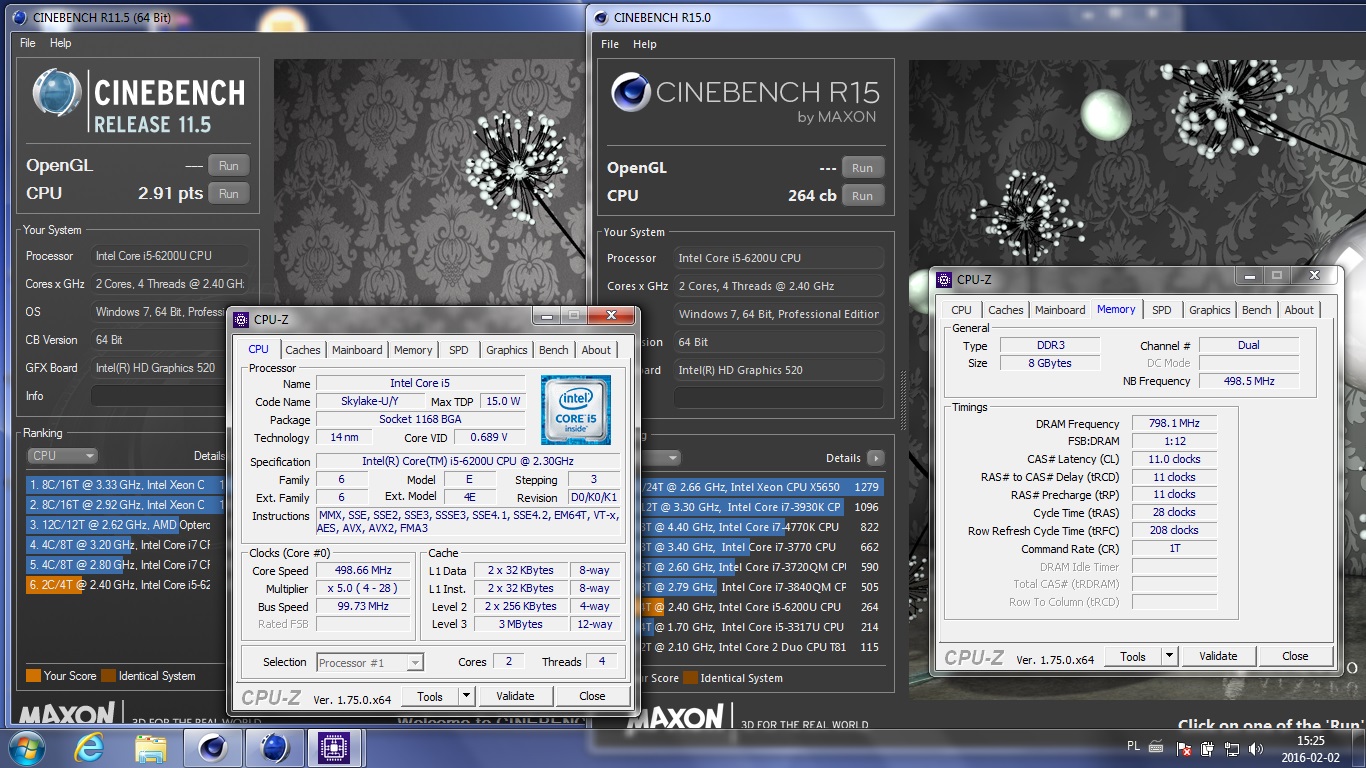This screenshot has width=1366, height=768.
Task: Switch to SPD tab in CPU-Z Memory window
Action: [x=1161, y=310]
